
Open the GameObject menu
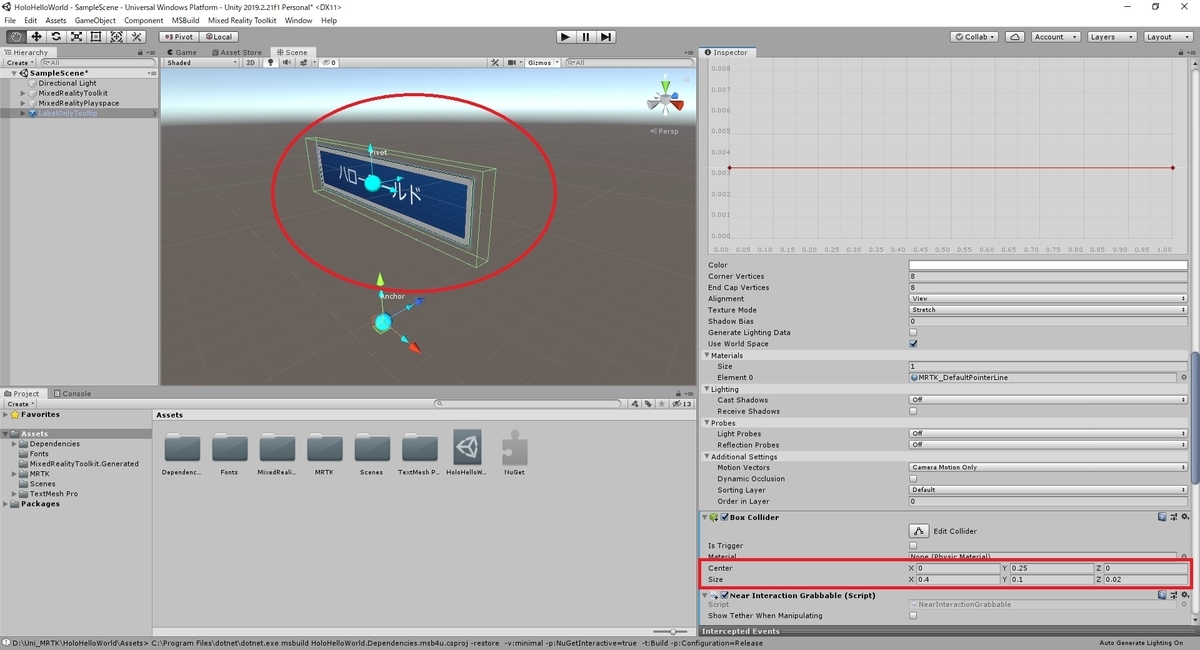(x=95, y=20)
